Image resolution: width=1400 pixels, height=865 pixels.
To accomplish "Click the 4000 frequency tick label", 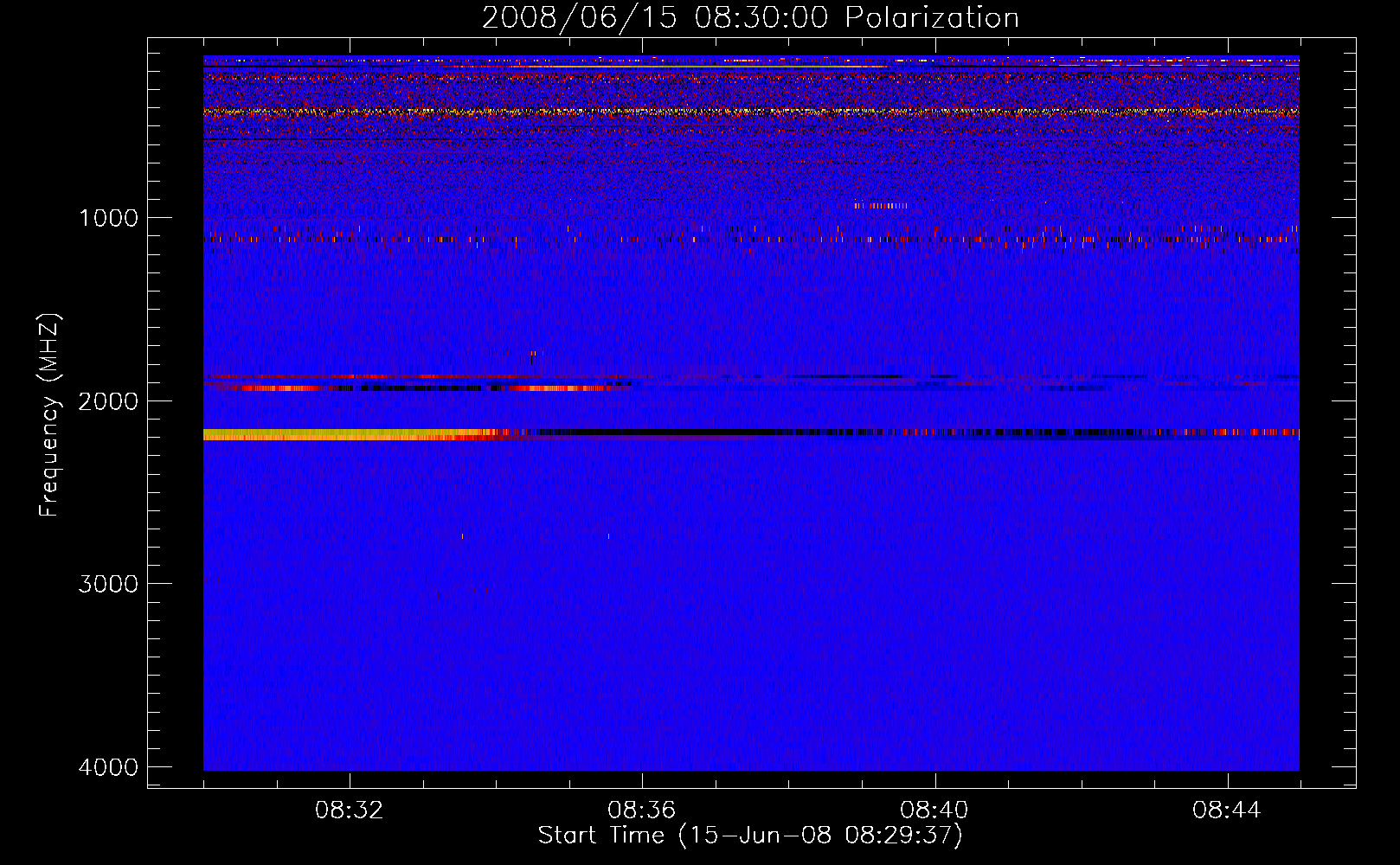I will click(x=108, y=767).
